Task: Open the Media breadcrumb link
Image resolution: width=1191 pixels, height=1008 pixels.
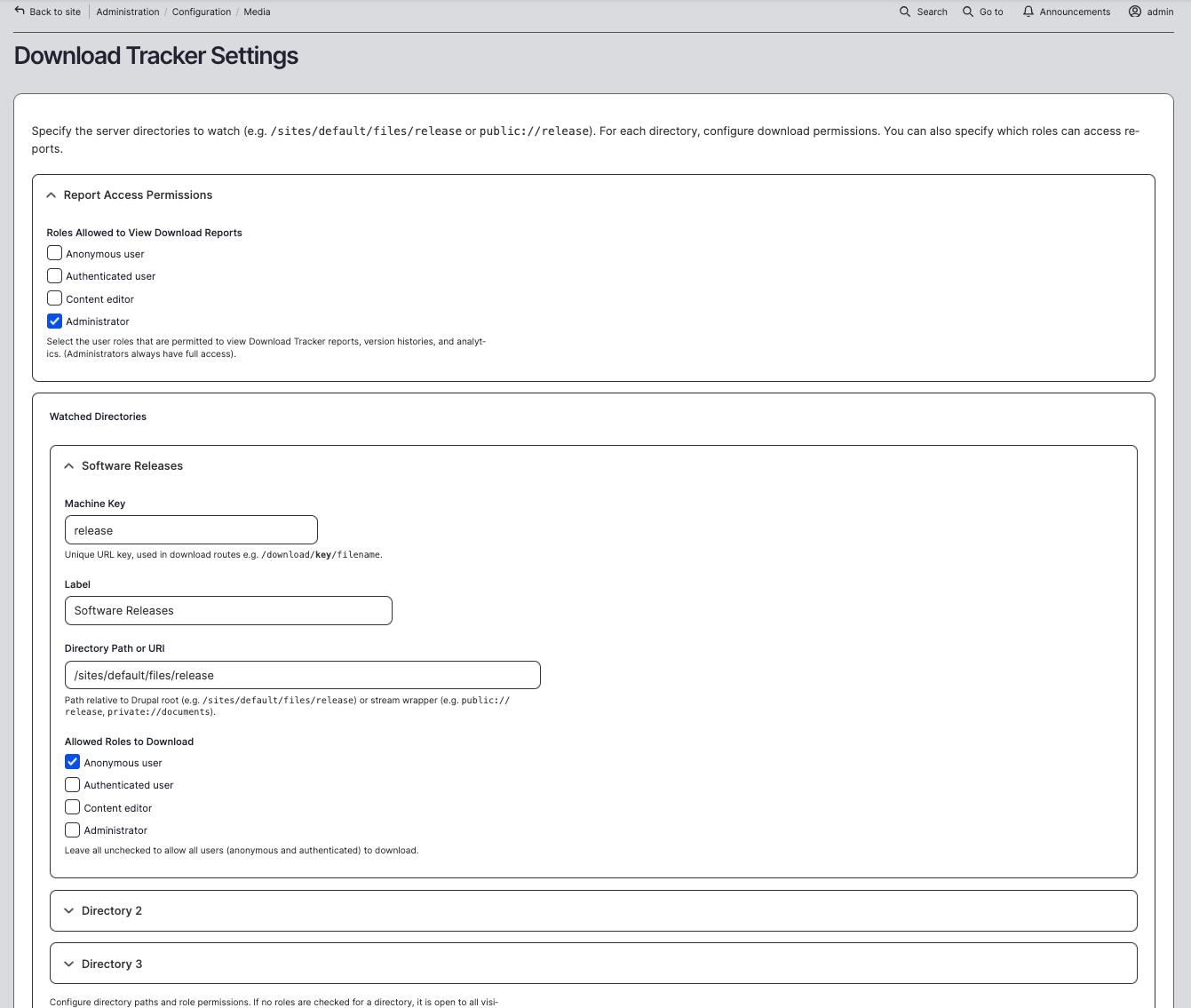Action: tap(257, 12)
